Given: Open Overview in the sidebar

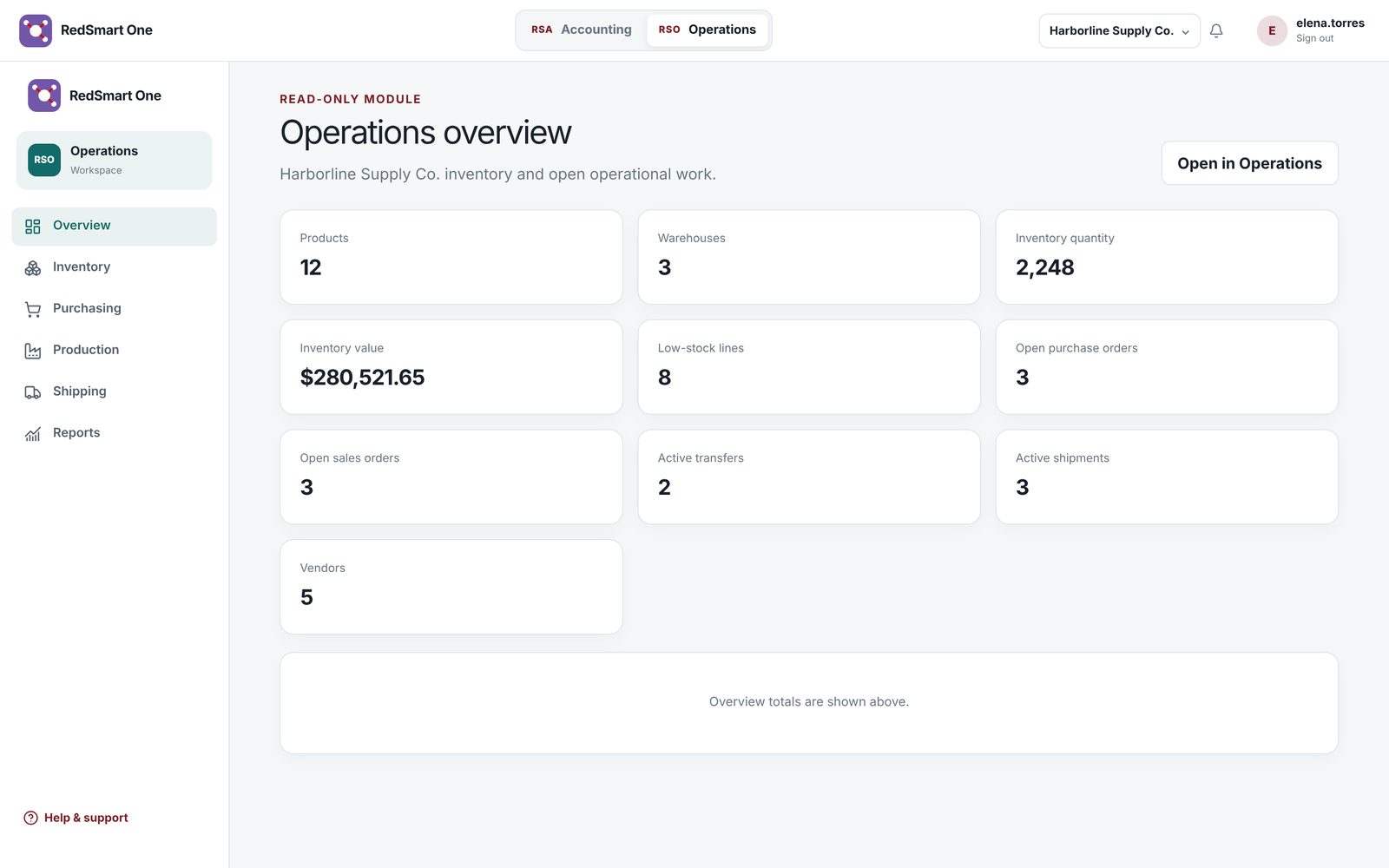Looking at the screenshot, I should [x=114, y=226].
